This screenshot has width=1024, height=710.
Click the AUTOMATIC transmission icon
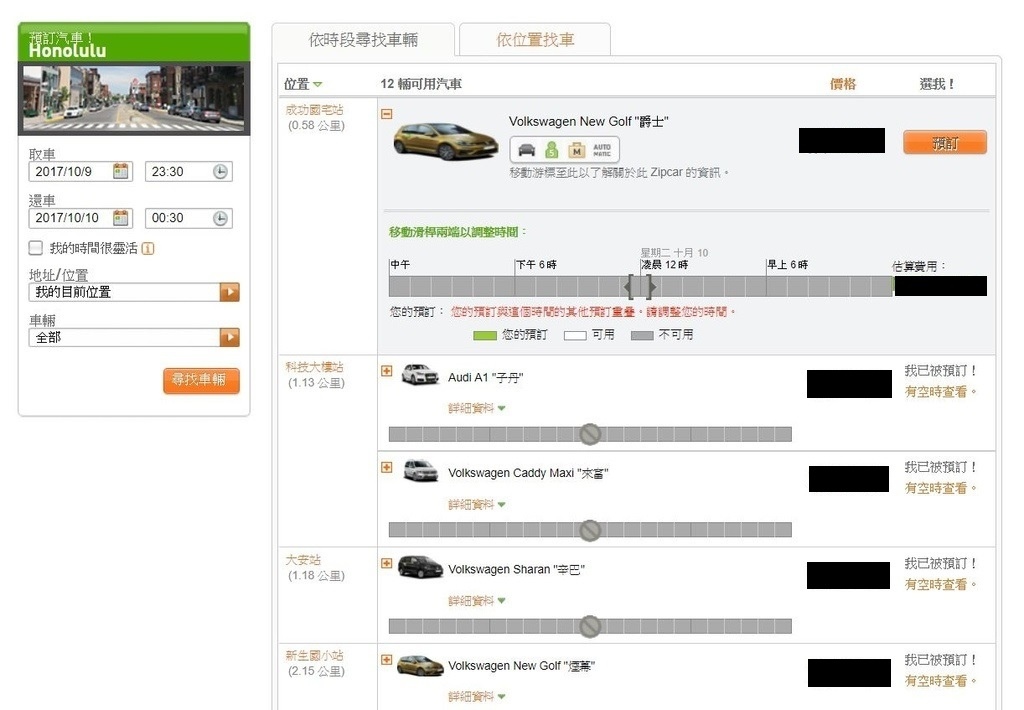click(x=602, y=150)
